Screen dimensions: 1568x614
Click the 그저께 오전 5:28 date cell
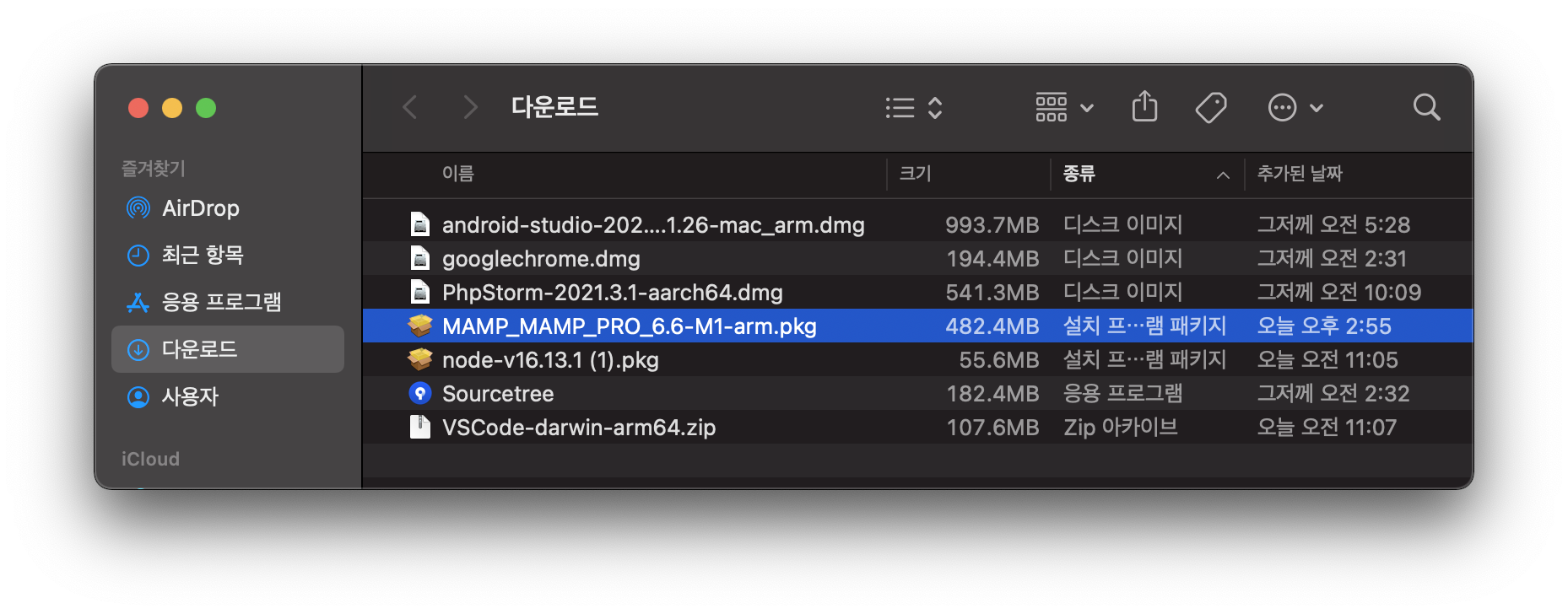(1333, 224)
